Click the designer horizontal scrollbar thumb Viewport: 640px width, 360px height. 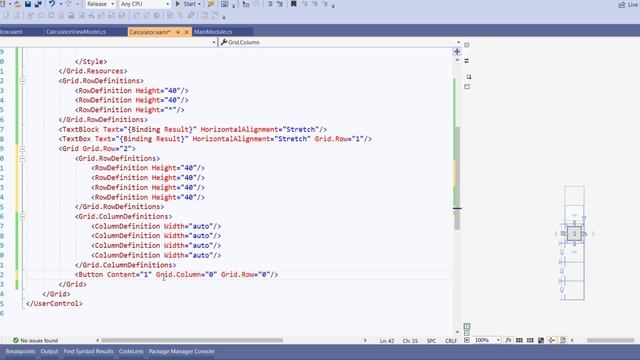coord(610,340)
